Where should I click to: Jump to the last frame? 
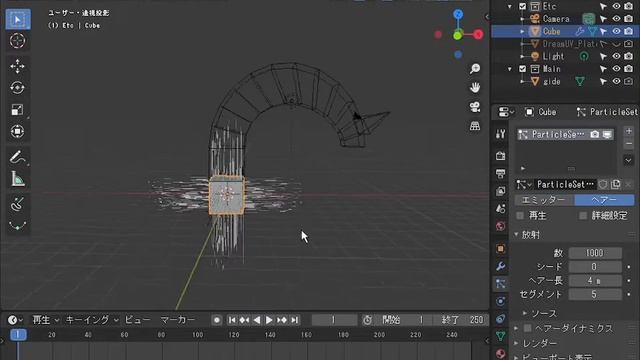click(294, 320)
